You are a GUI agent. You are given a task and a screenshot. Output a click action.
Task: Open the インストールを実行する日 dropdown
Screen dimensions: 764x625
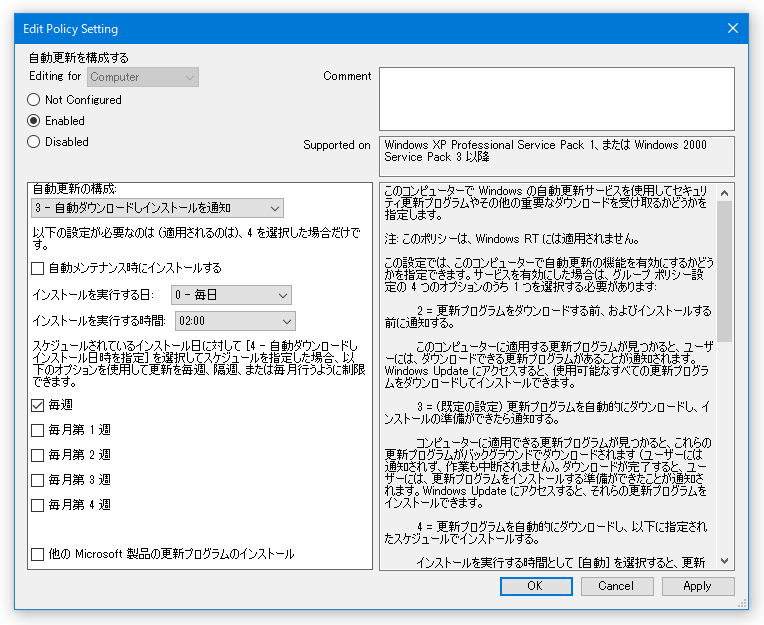[x=231, y=295]
